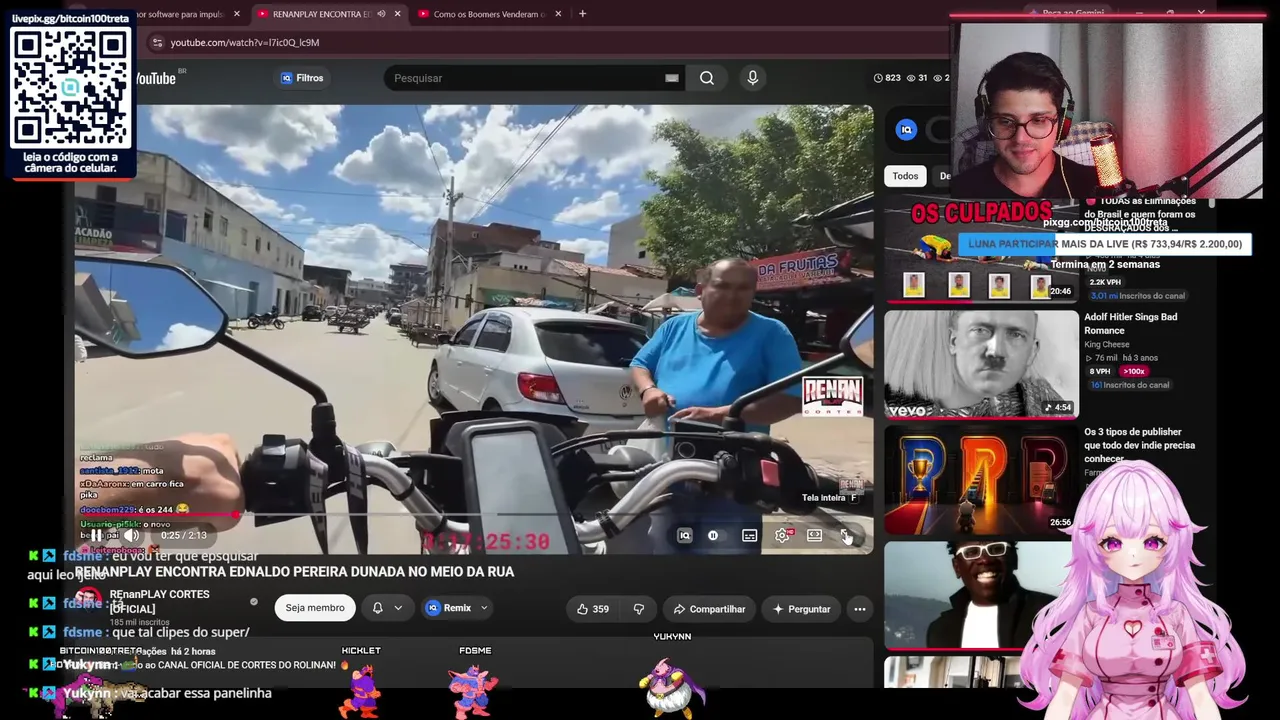This screenshot has height=720, width=1280.
Task: Pause the video with the play/pause control
Action: [95, 535]
